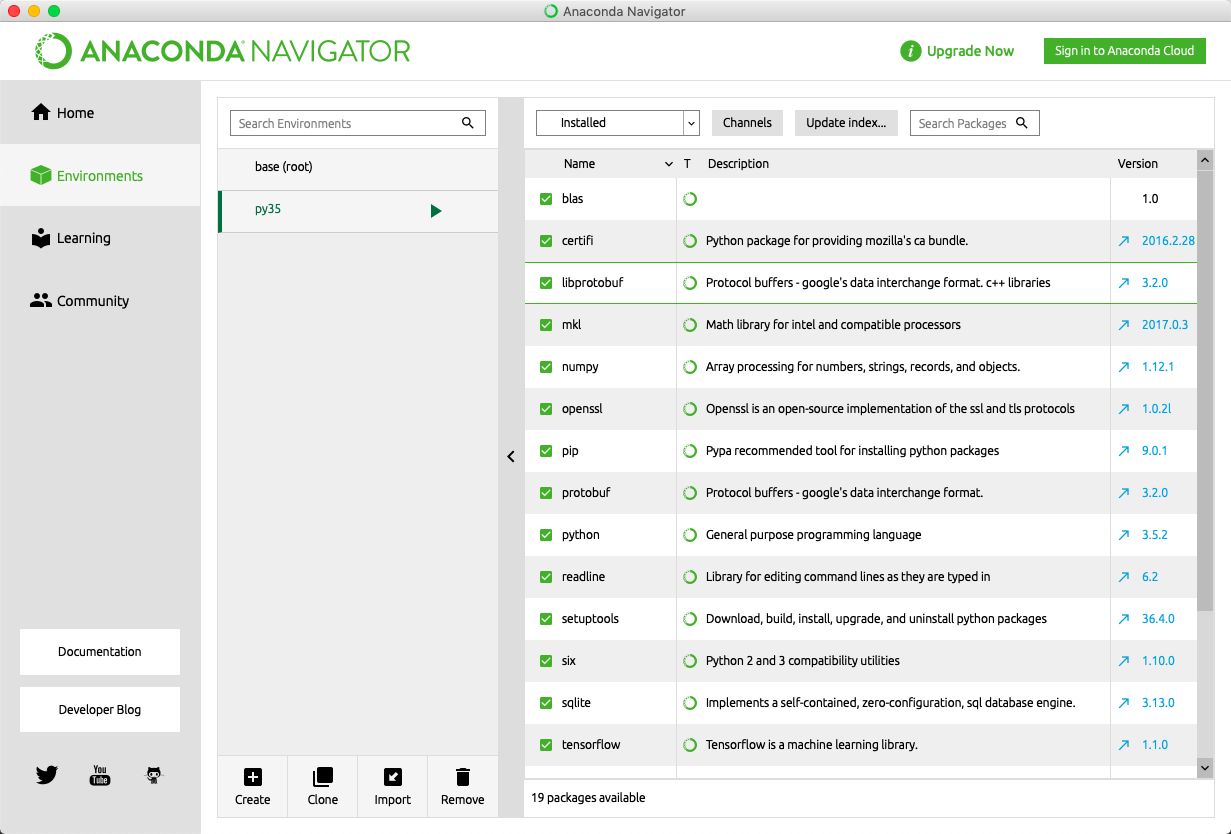Uncheck the certifi package checkbox
This screenshot has width=1231, height=834.
(x=546, y=241)
